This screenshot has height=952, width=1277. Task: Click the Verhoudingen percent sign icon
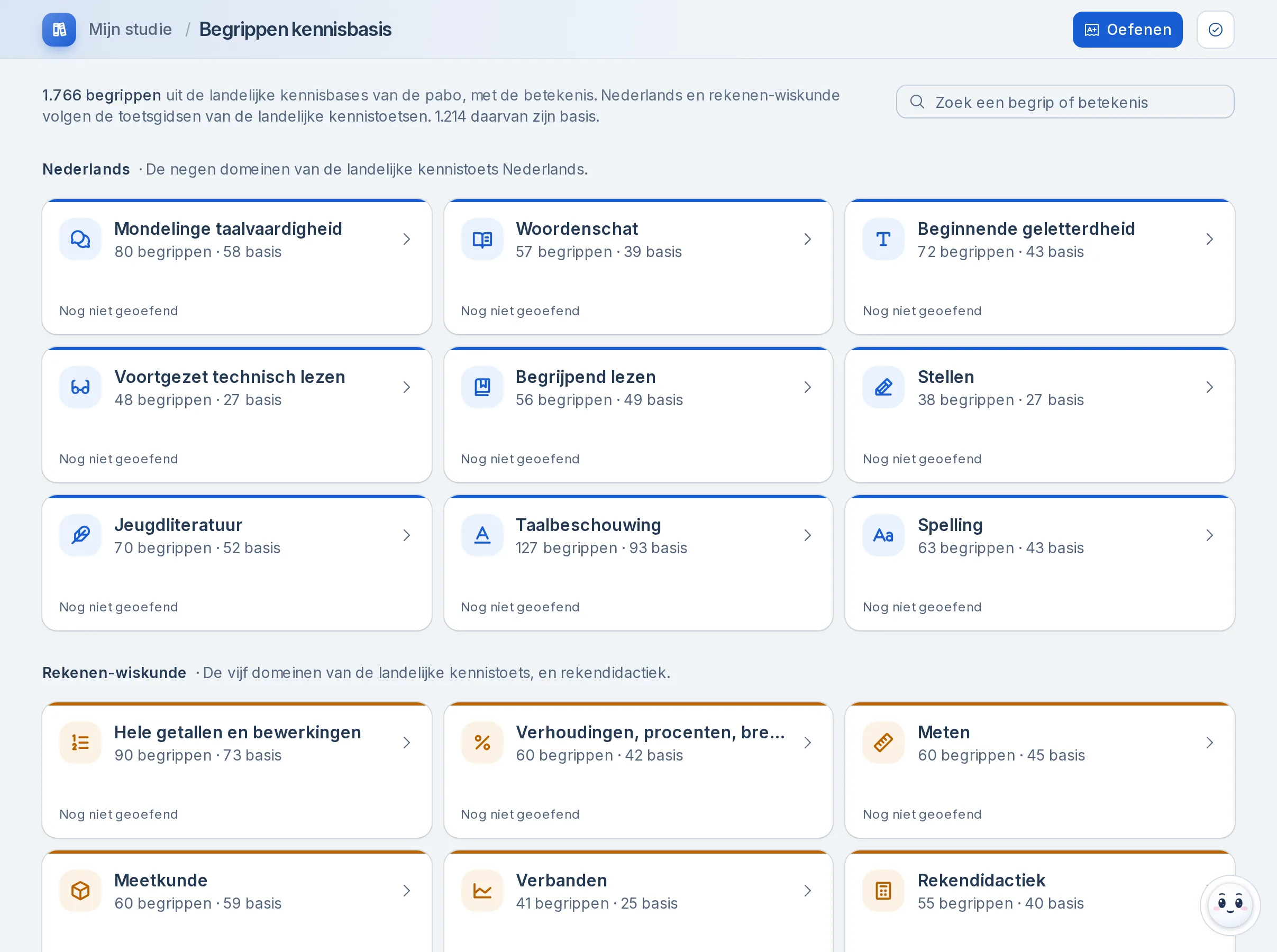tap(482, 742)
